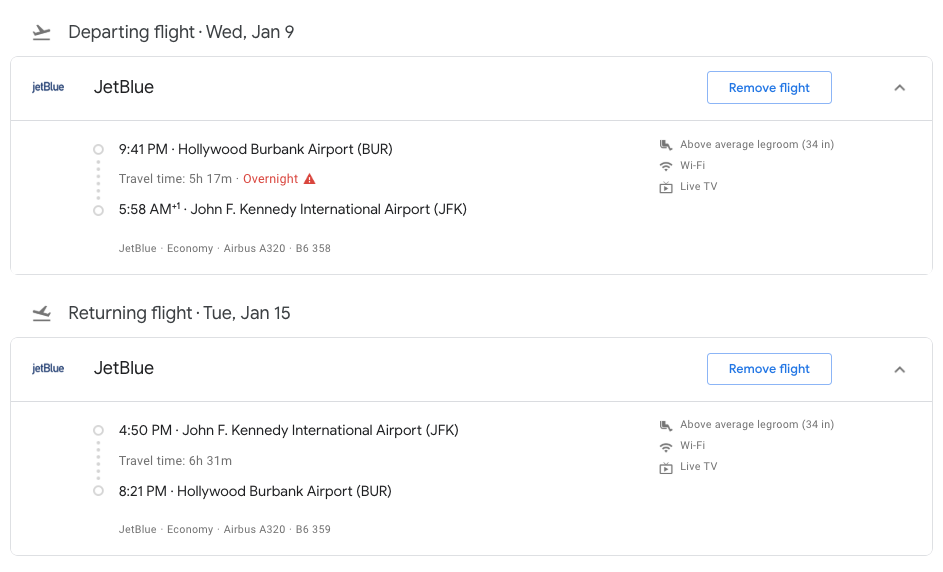The image size is (943, 572).
Task: Click the 9:41 PM Burbank departure line
Action: 255,150
